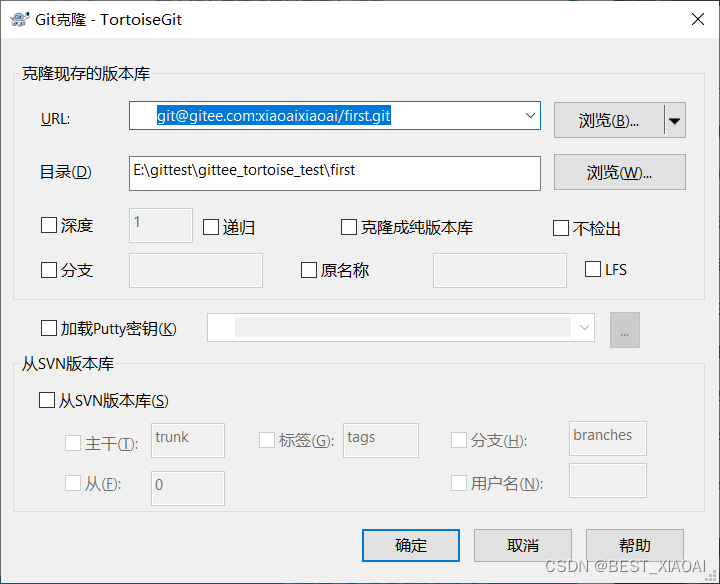Click the SVN username input field
The height and width of the screenshot is (584, 720).
pyautogui.click(x=608, y=481)
